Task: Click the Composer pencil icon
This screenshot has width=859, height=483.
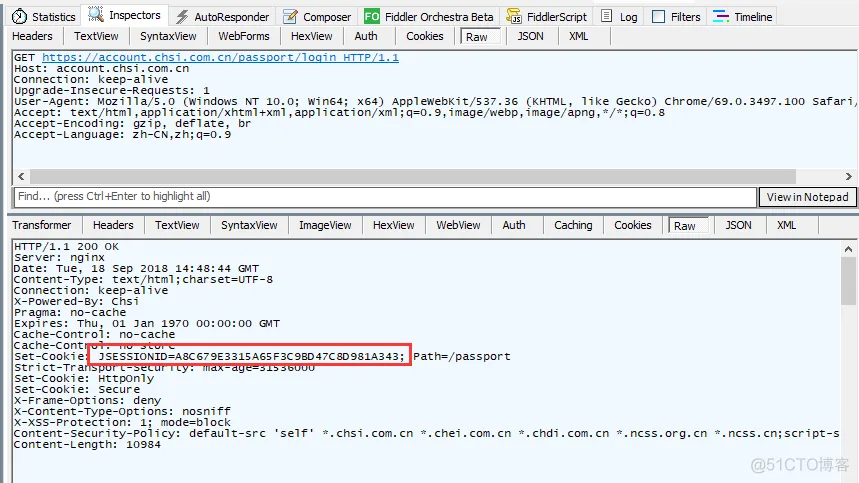Action: (x=290, y=17)
